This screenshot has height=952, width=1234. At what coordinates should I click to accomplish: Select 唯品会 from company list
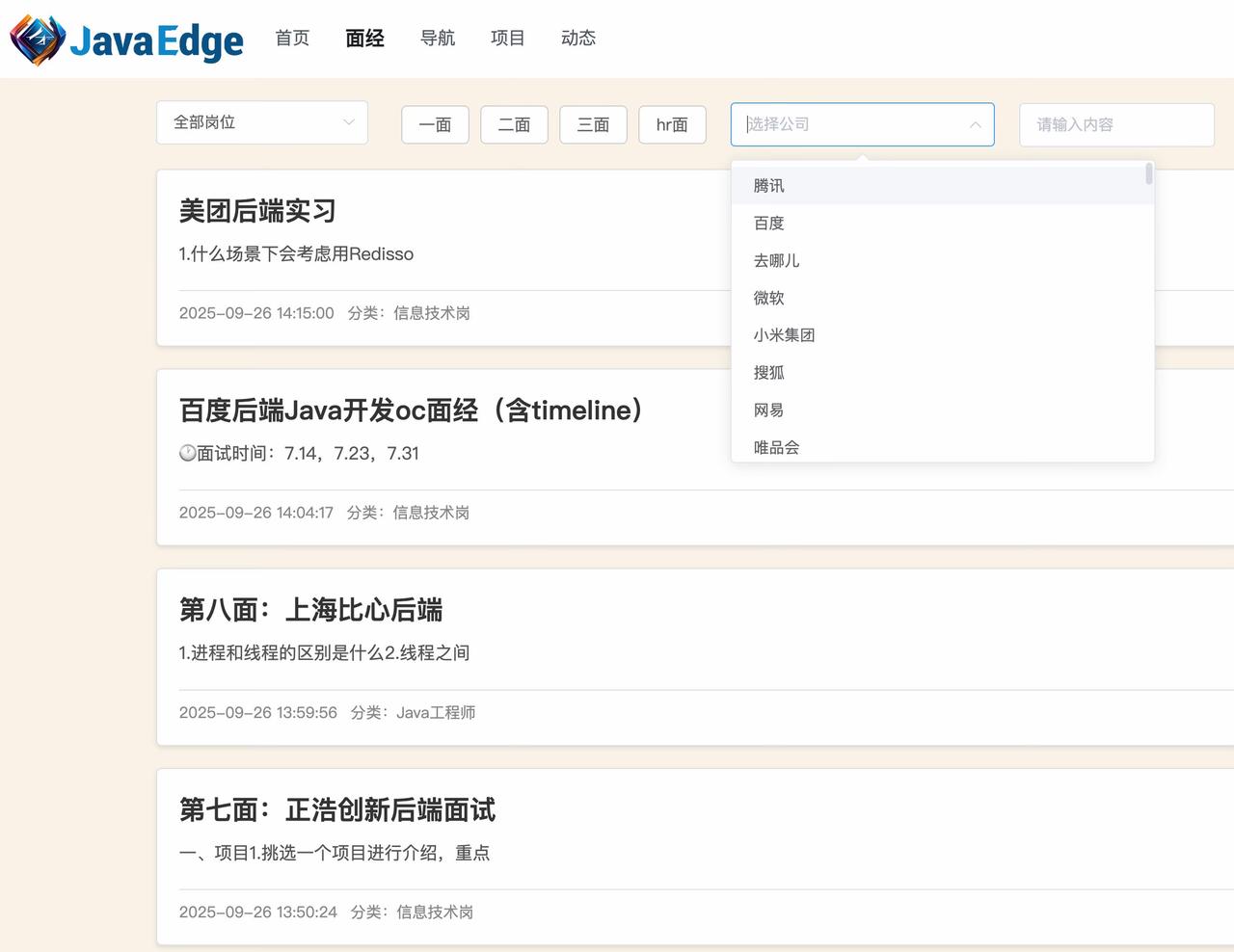coord(943,446)
